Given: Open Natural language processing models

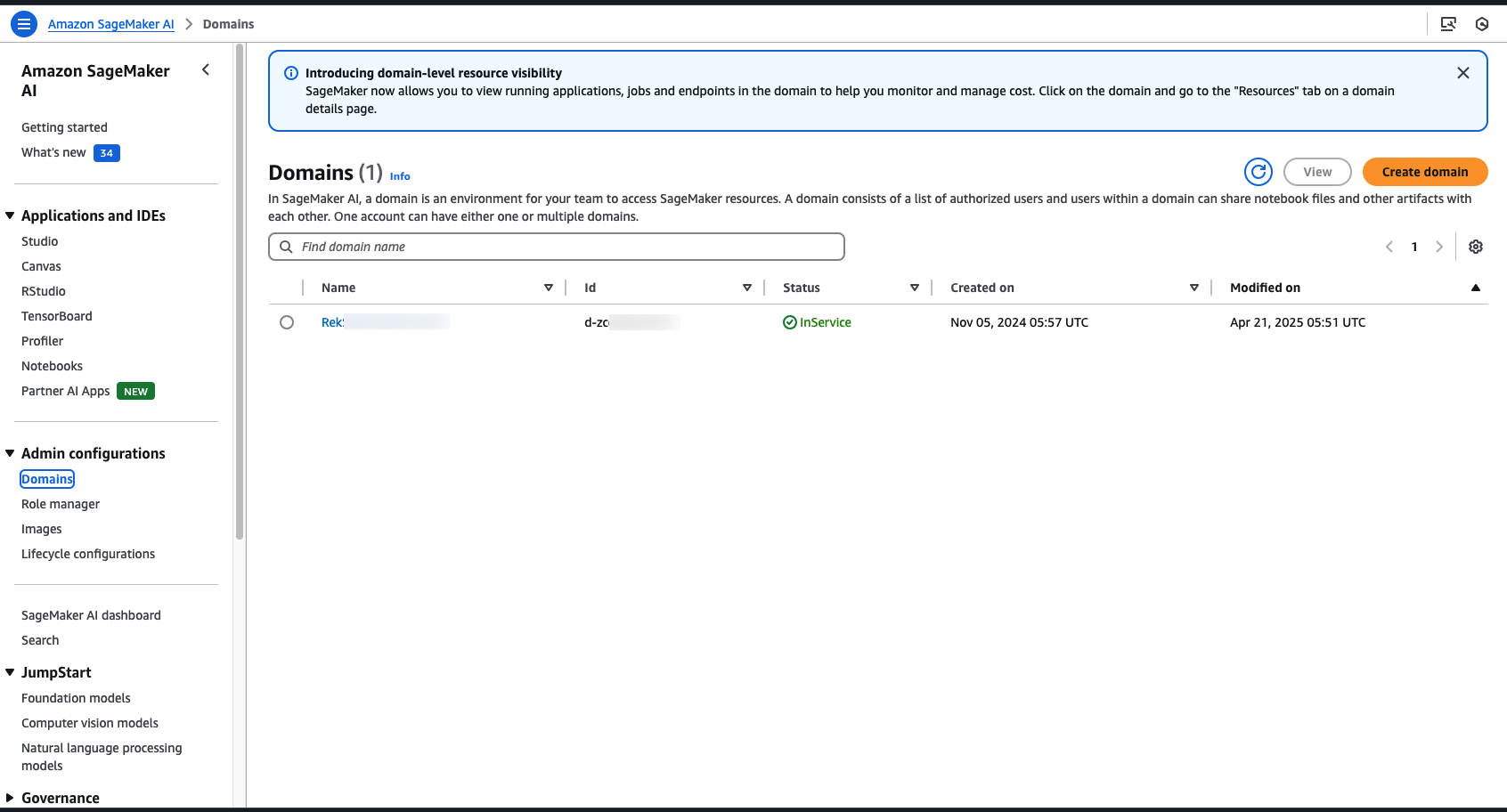Looking at the screenshot, I should 102,757.
